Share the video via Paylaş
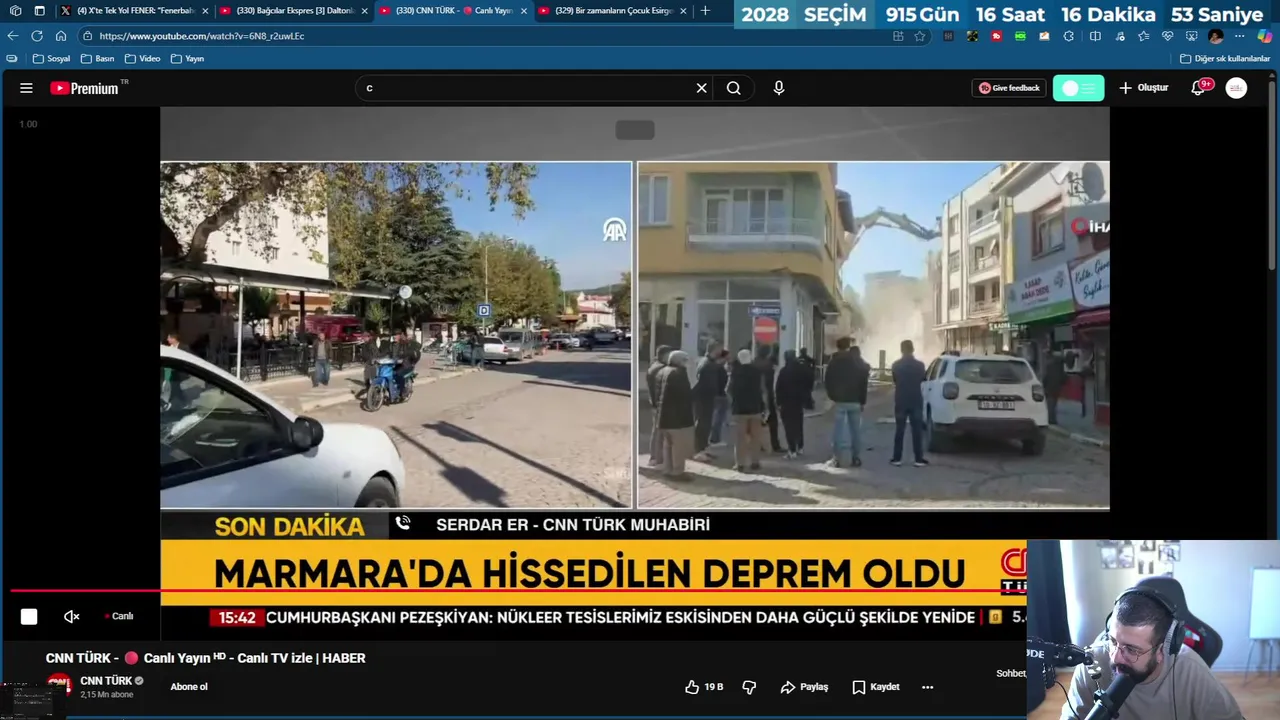This screenshot has width=1280, height=720. (804, 687)
